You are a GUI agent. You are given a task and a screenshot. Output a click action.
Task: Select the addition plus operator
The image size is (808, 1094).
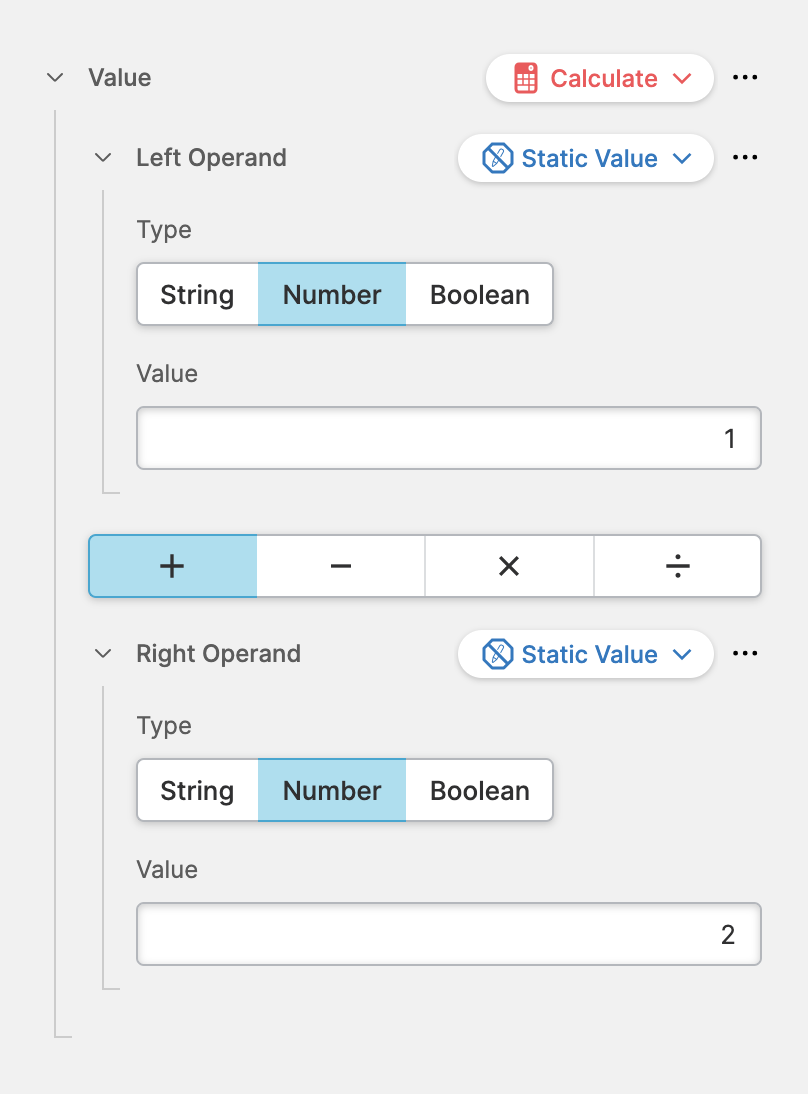[x=172, y=566]
